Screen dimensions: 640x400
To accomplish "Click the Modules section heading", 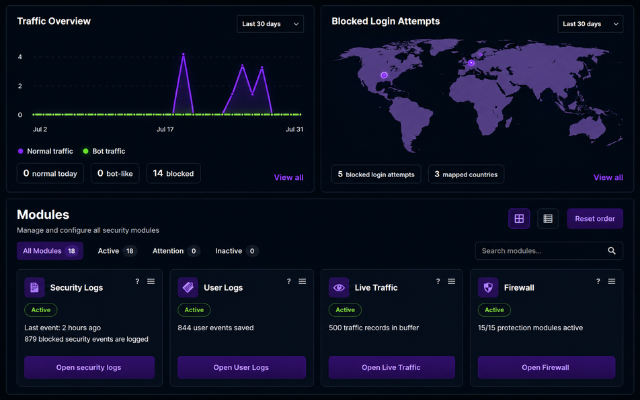I will 43,215.
